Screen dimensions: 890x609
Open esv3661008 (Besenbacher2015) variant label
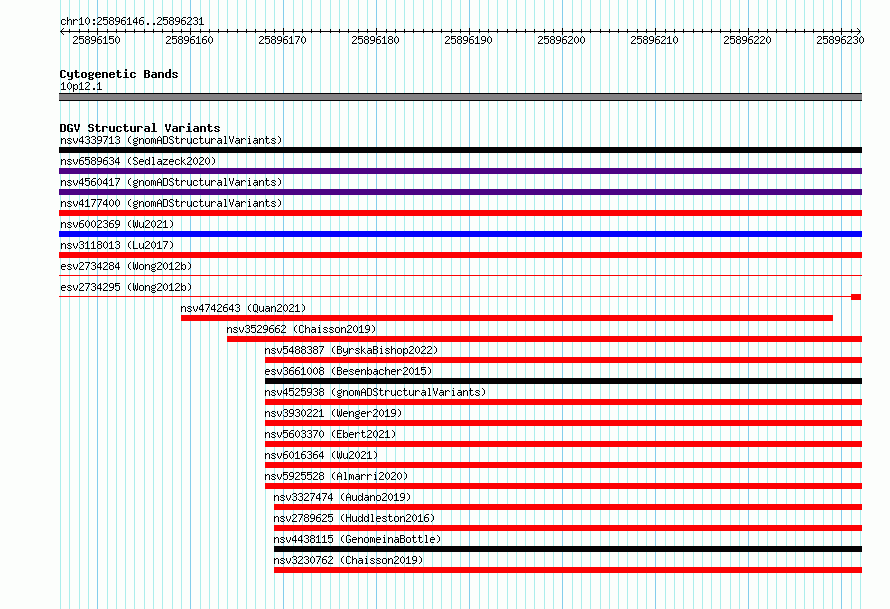click(348, 371)
